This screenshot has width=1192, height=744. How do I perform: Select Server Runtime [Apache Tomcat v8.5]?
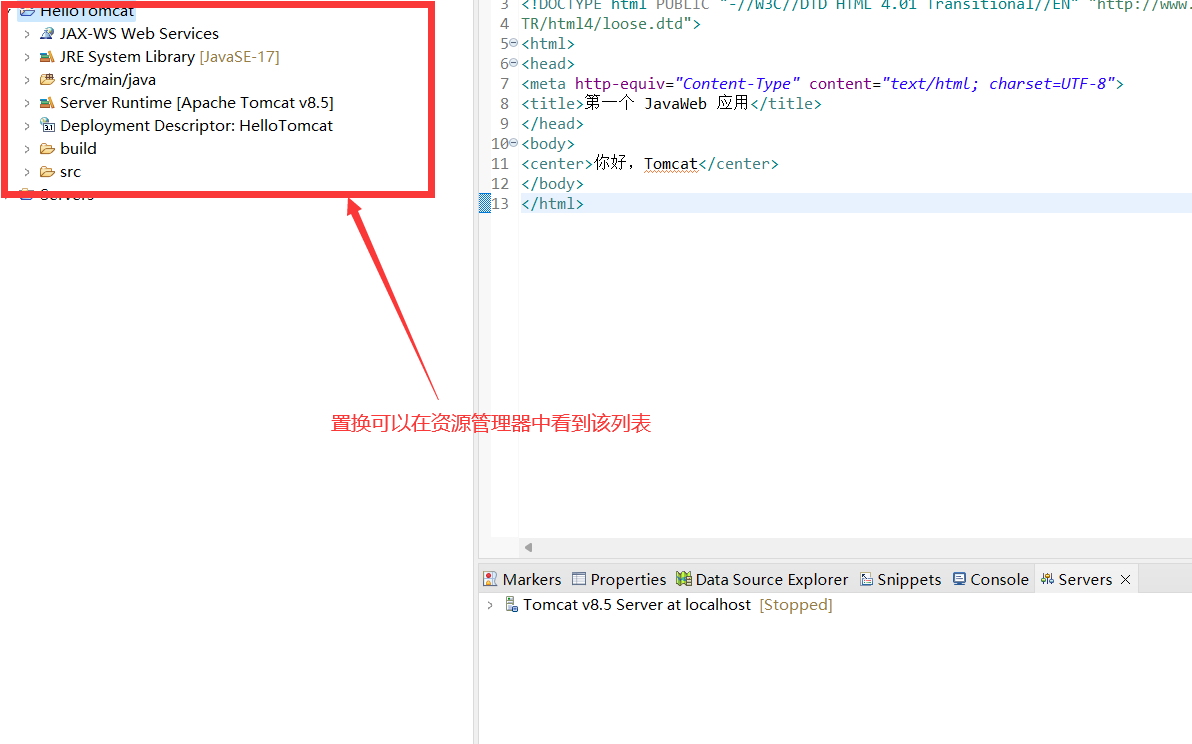tap(197, 103)
